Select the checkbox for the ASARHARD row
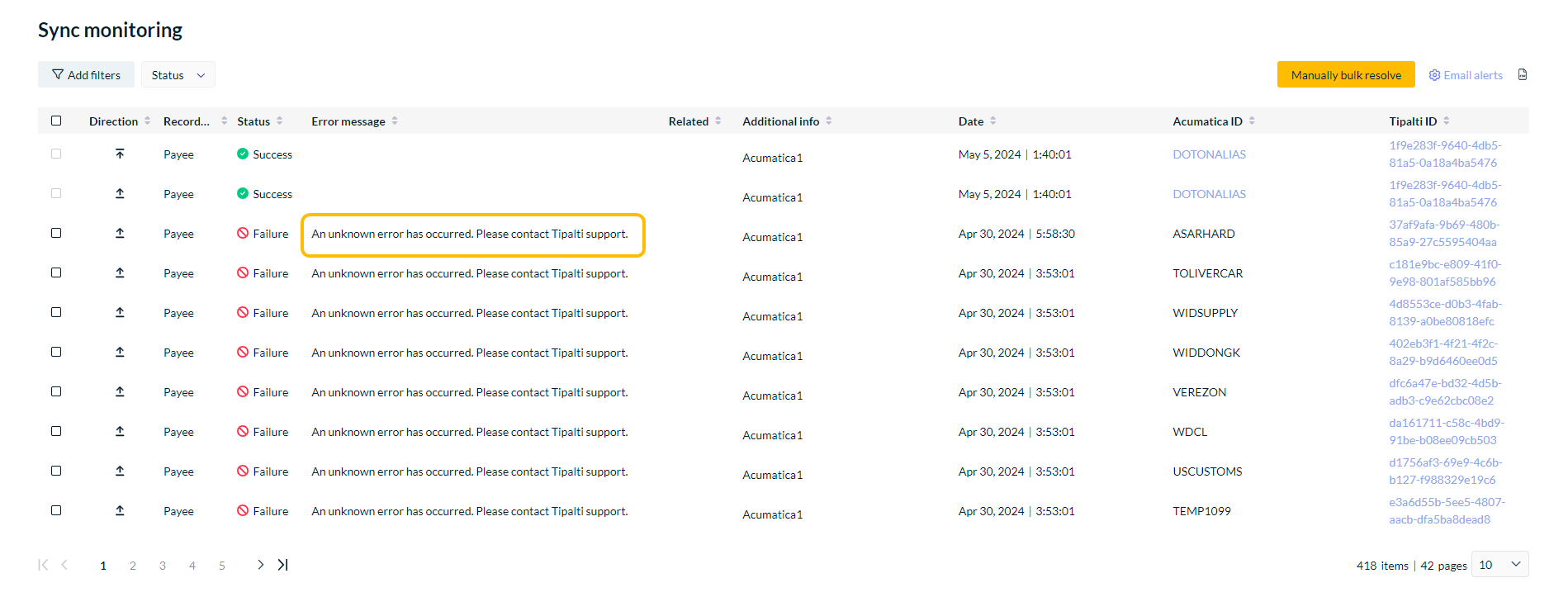The image size is (1568, 597). (x=56, y=233)
